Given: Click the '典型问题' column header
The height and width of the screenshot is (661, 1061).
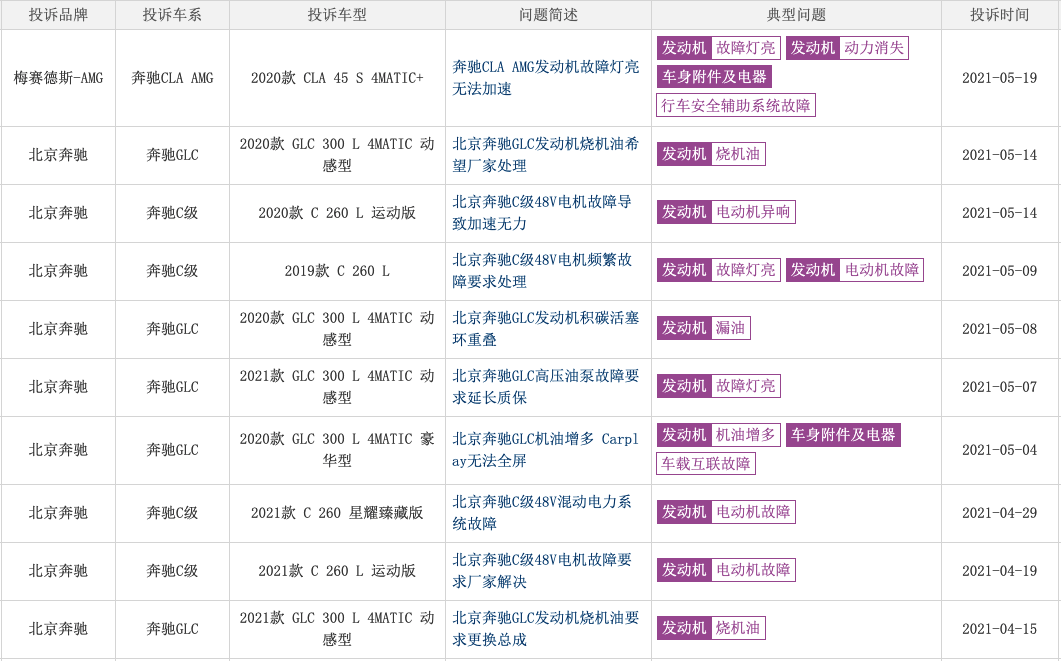Looking at the screenshot, I should pos(796,15).
